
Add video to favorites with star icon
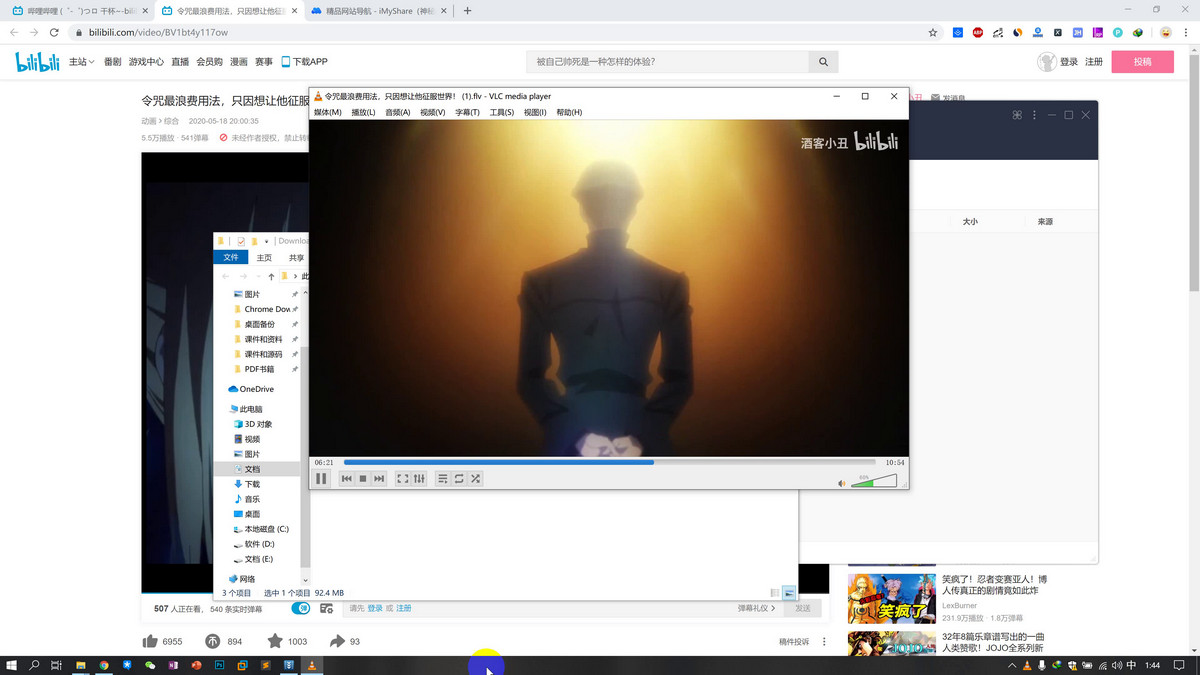point(274,641)
